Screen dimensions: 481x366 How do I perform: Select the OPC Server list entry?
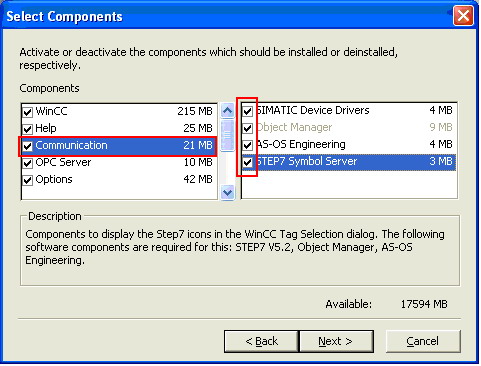119,163
